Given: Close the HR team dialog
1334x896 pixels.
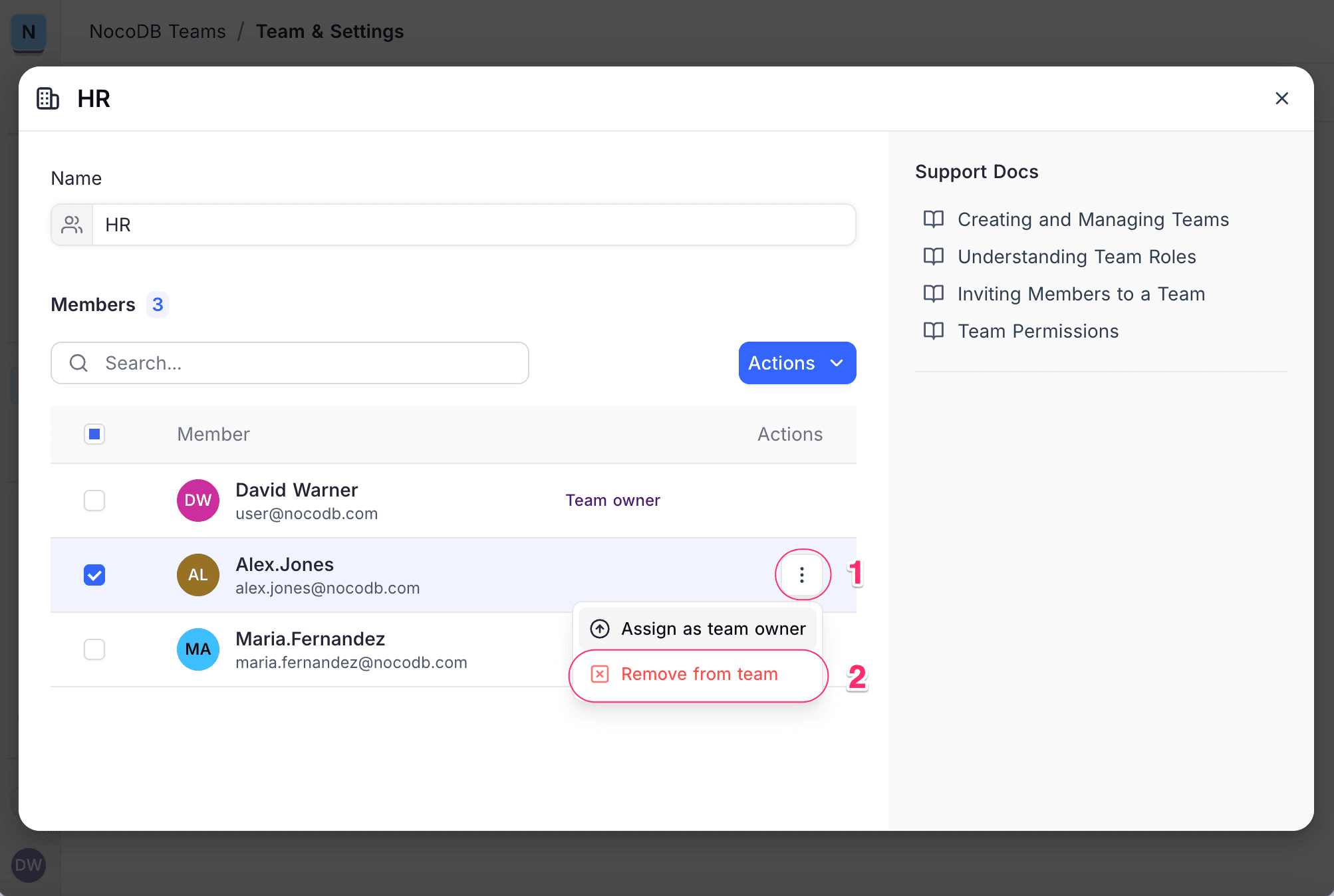Looking at the screenshot, I should point(1281,98).
